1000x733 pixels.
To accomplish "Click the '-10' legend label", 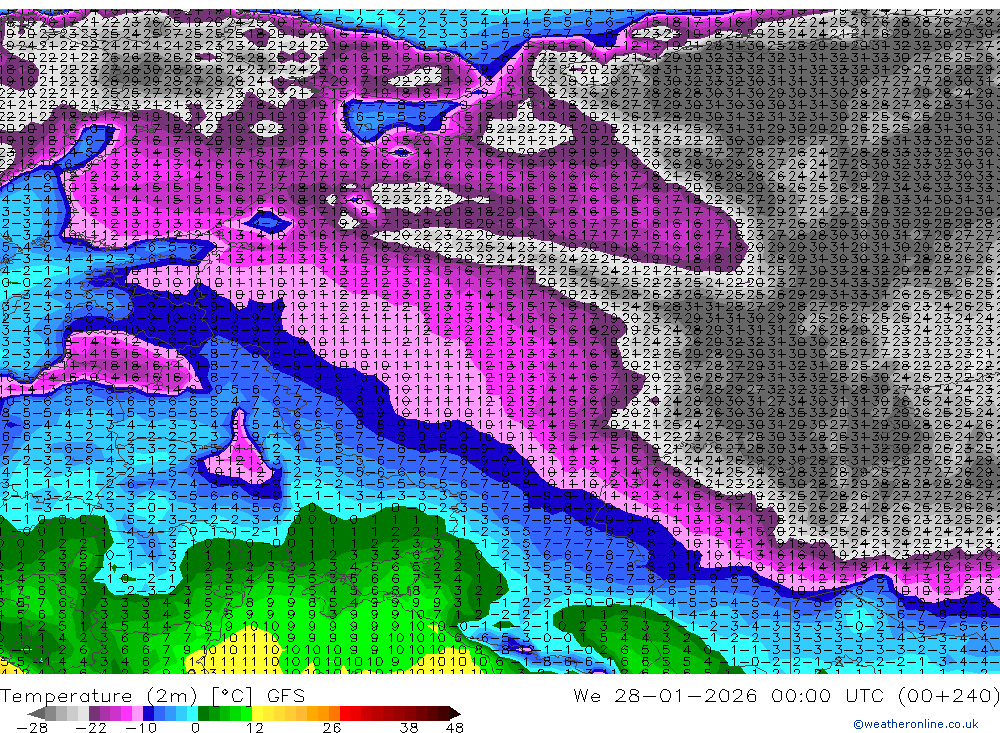I will [141, 728].
